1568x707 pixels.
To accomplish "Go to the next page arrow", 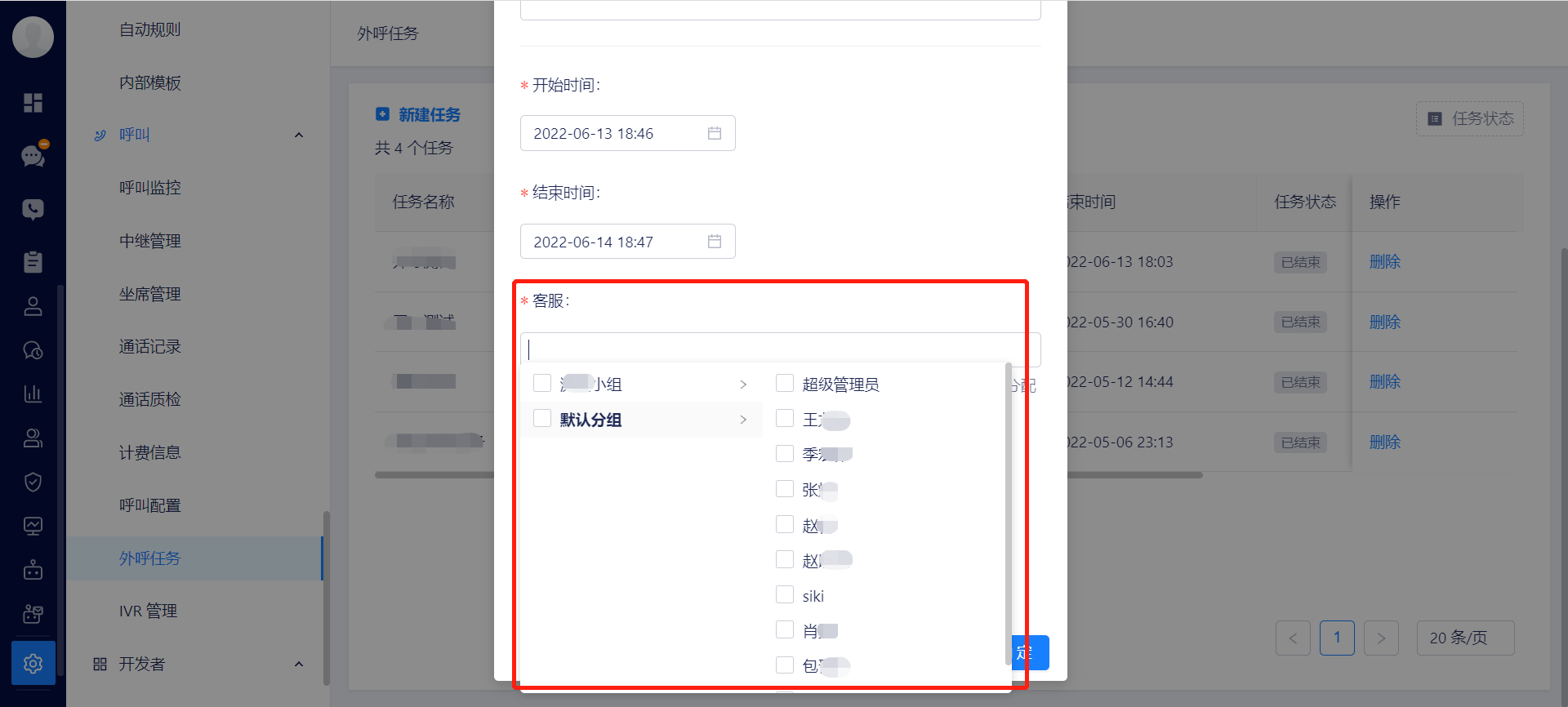I will coord(1381,638).
